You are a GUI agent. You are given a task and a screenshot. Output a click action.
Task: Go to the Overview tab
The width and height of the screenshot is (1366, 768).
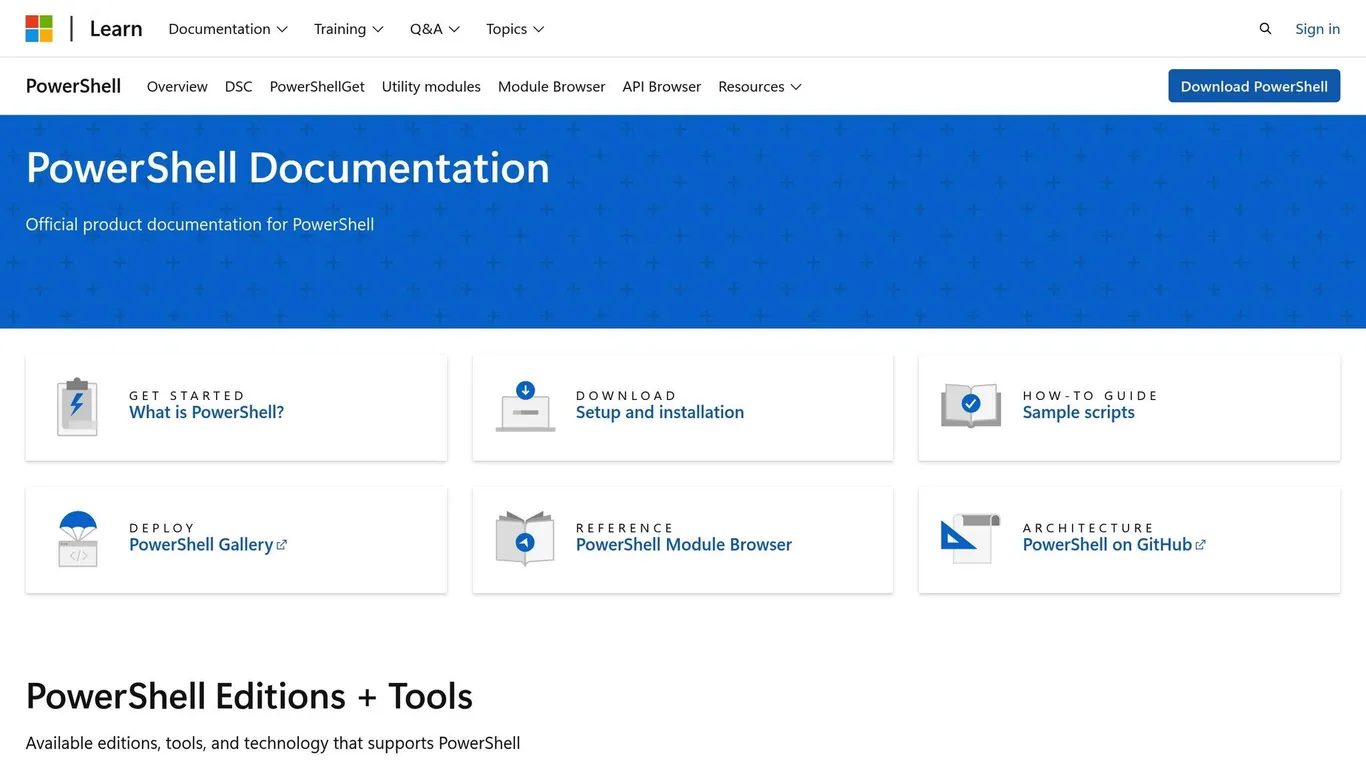(177, 87)
